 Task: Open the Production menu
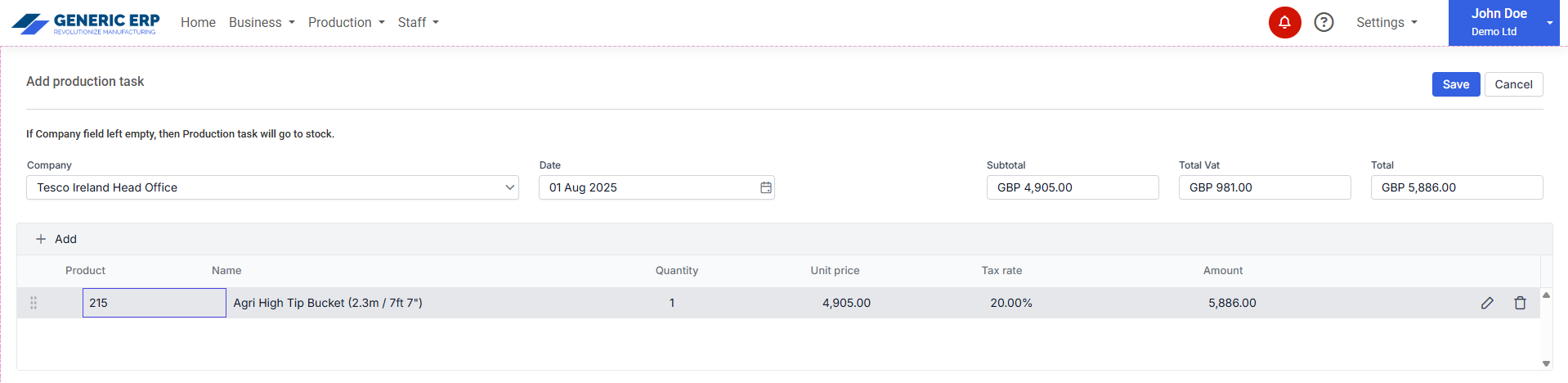[x=346, y=23]
